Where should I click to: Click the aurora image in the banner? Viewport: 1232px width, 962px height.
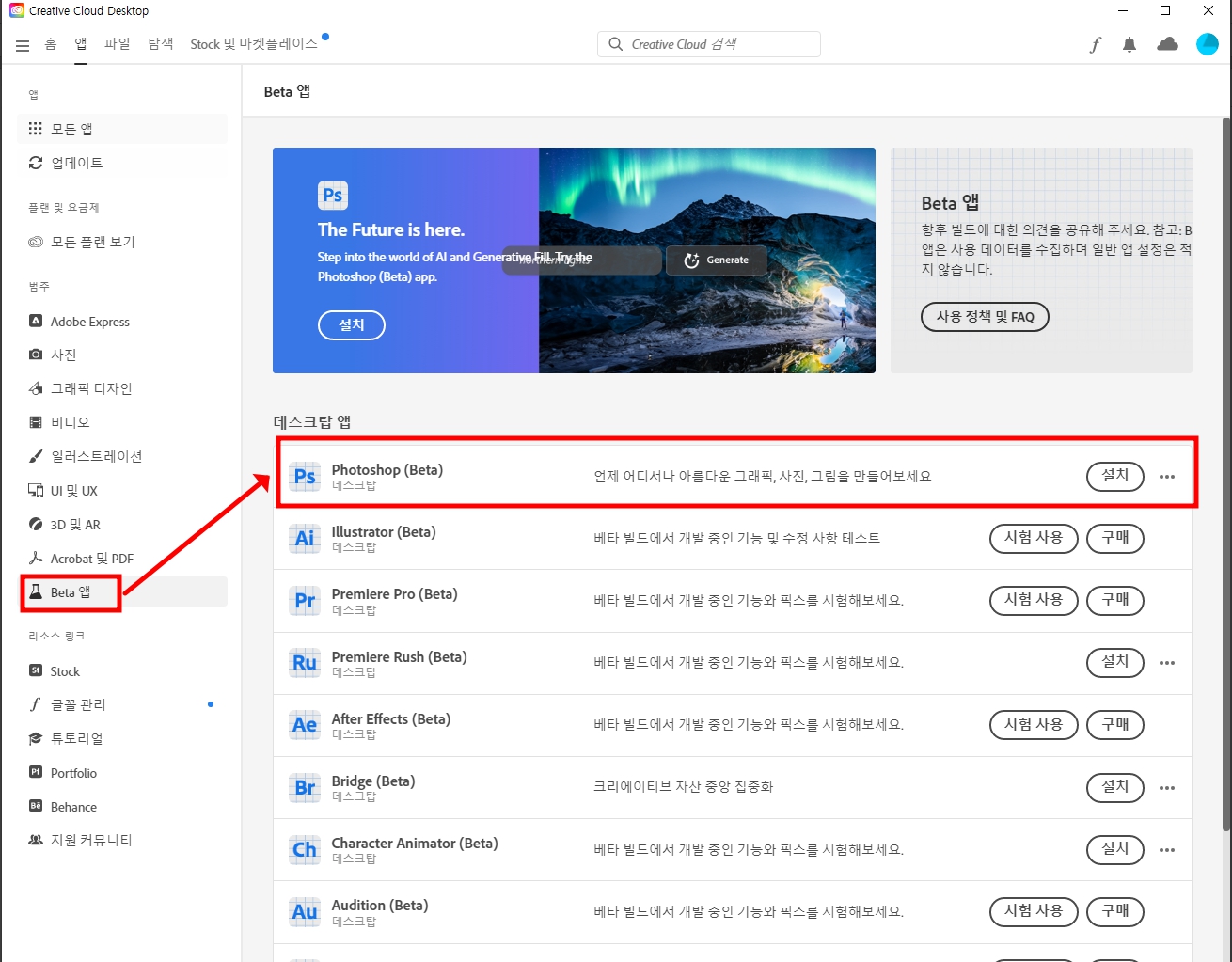pyautogui.click(x=707, y=260)
